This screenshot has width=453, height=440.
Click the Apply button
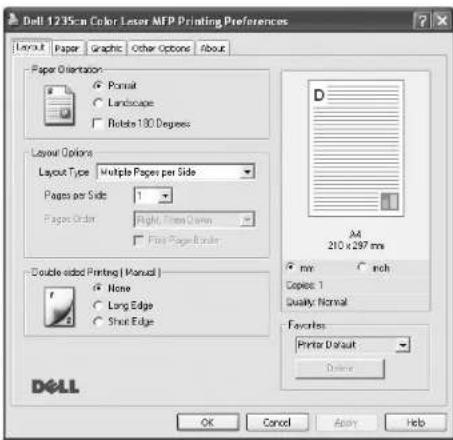tap(346, 423)
